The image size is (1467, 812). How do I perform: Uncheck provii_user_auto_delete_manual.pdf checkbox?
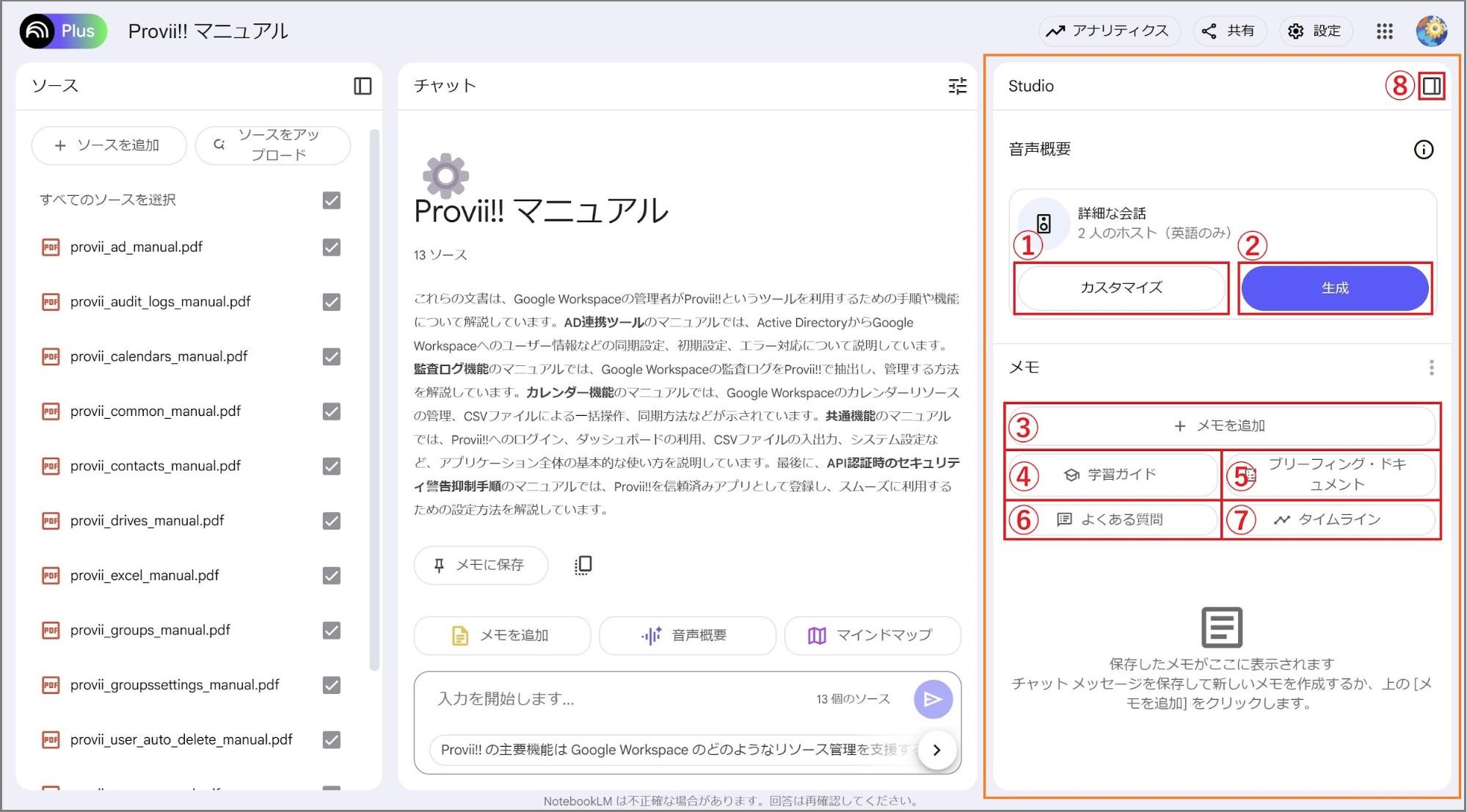click(x=332, y=739)
